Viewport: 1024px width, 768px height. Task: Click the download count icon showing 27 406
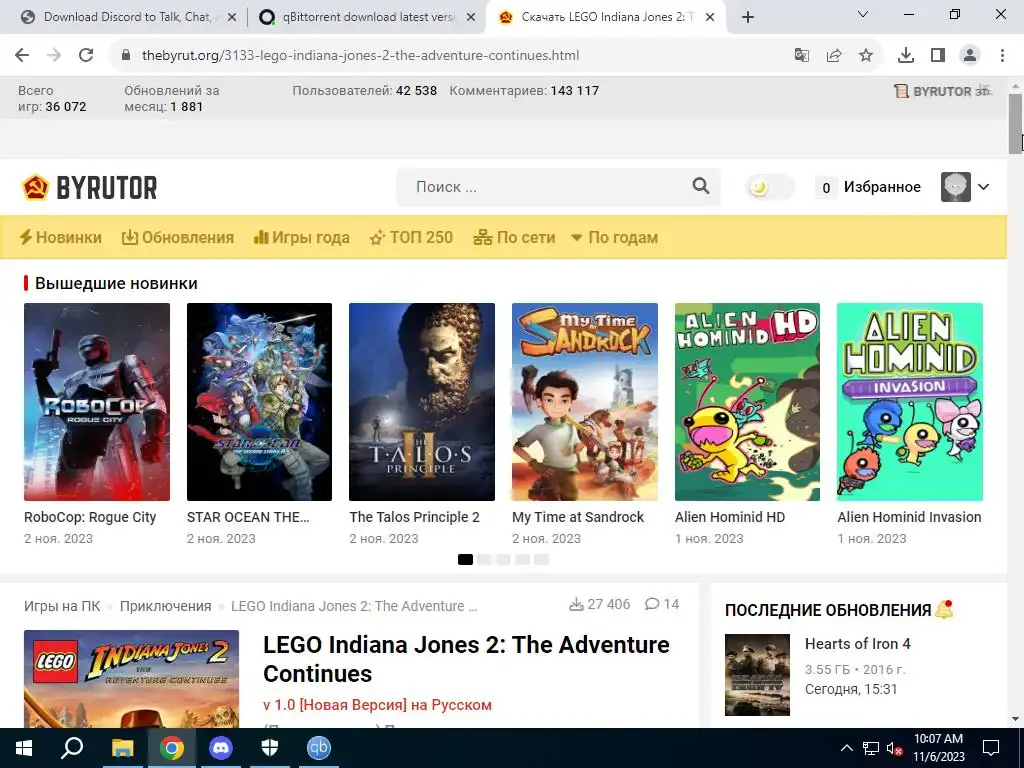(x=576, y=604)
